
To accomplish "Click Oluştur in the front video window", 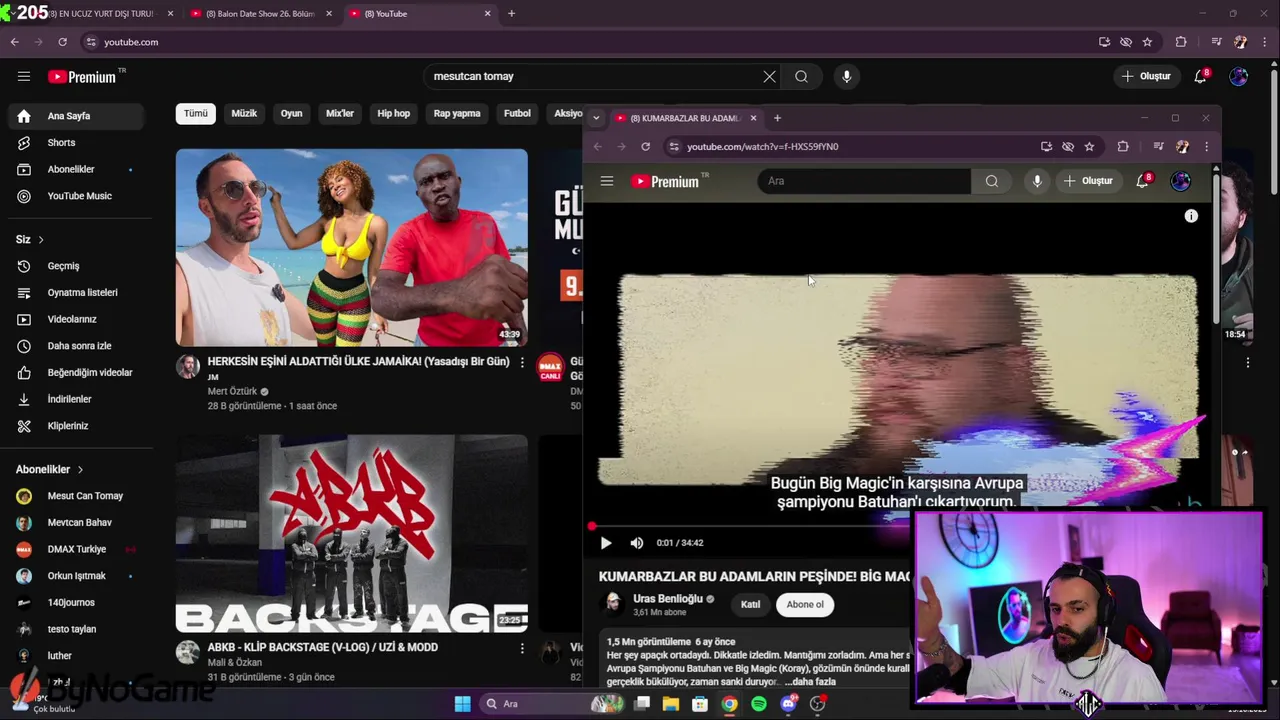I will click(1088, 181).
